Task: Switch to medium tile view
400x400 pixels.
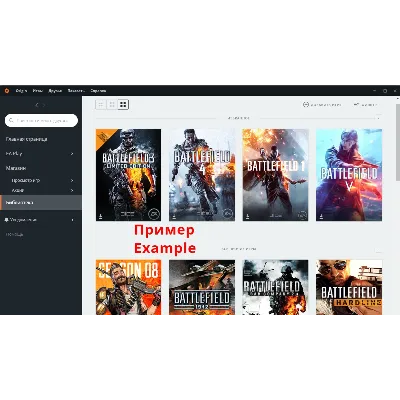Action: (x=112, y=105)
